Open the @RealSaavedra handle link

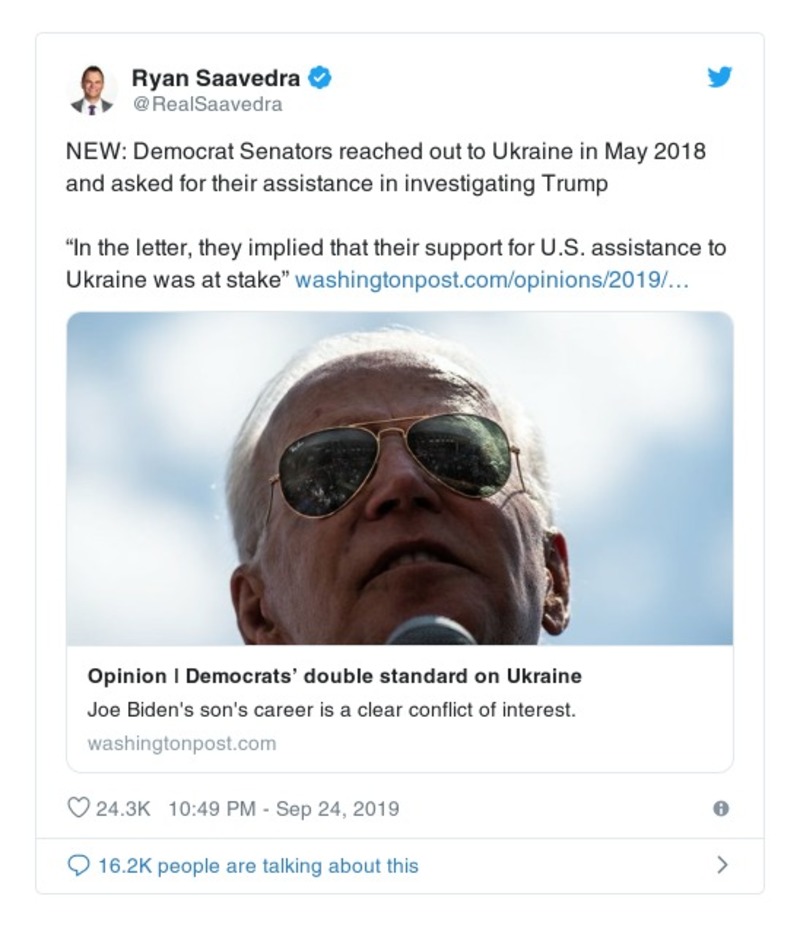[x=207, y=104]
